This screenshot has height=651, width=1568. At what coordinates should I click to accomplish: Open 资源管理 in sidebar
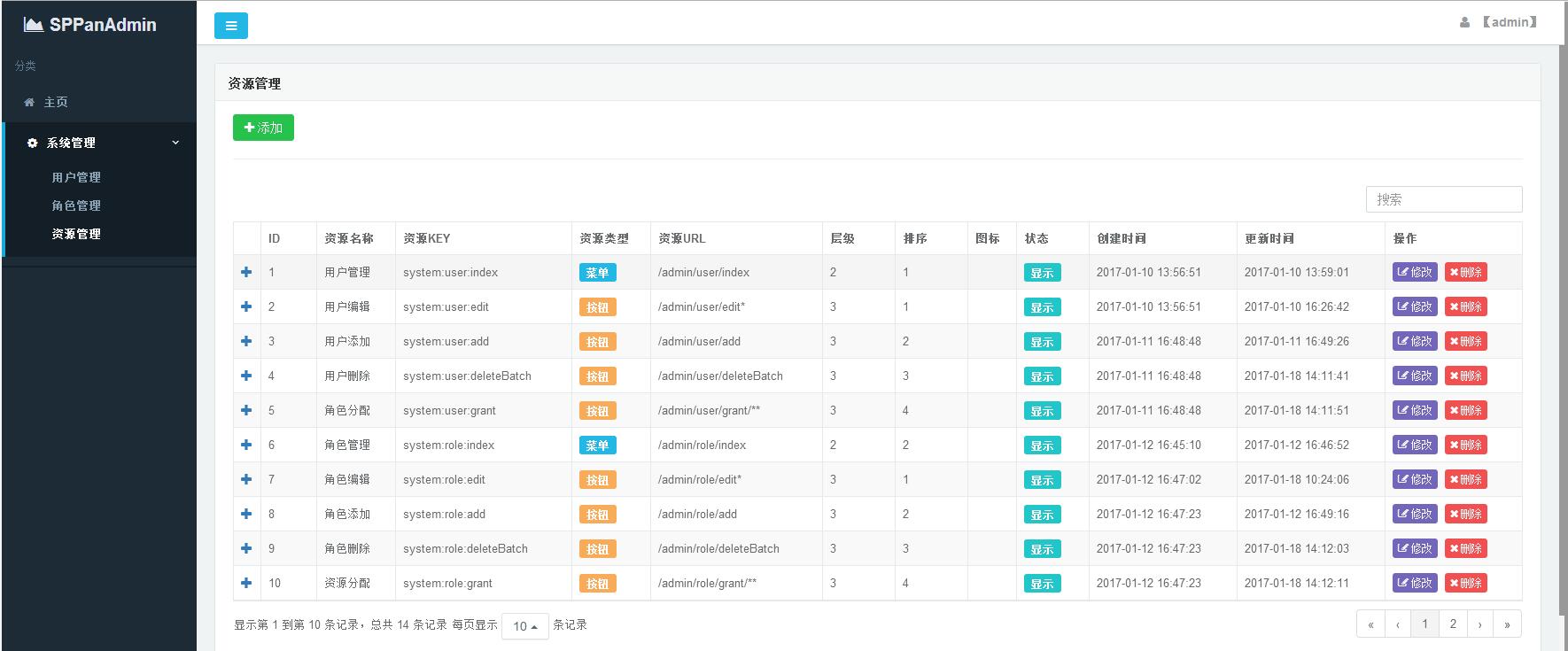(x=76, y=234)
